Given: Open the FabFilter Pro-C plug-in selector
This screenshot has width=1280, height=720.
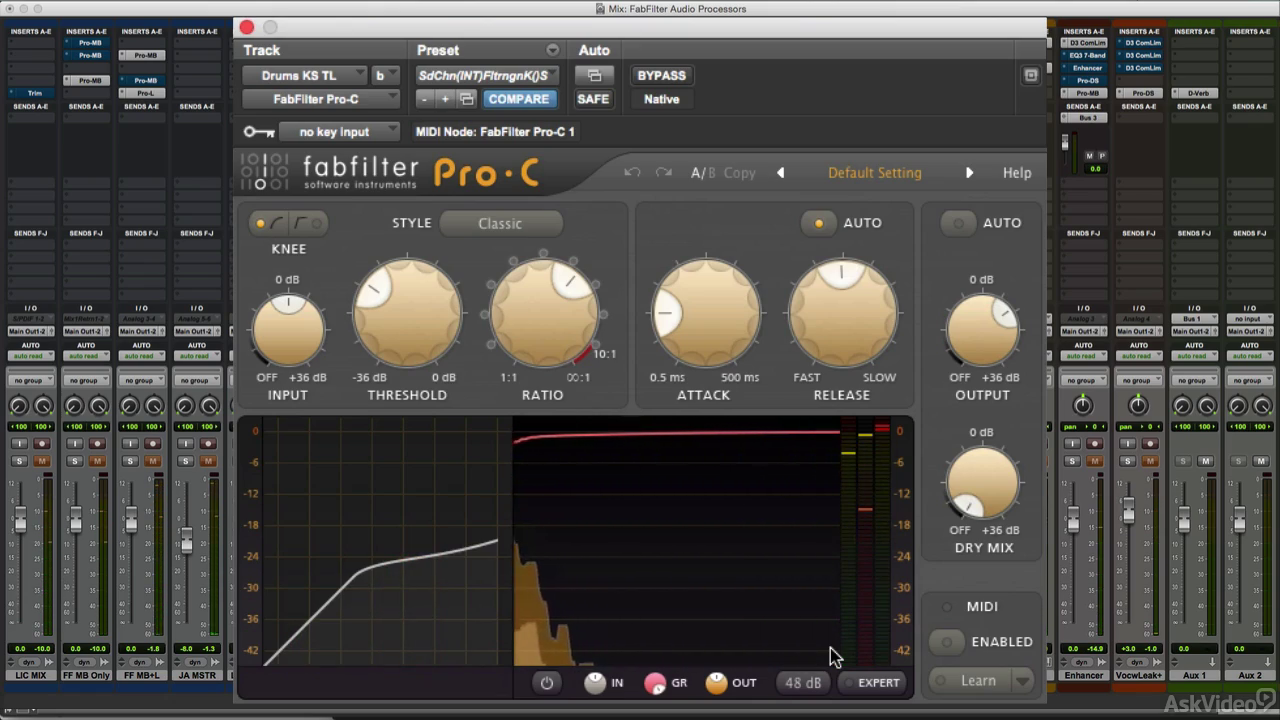Looking at the screenshot, I should 321,99.
